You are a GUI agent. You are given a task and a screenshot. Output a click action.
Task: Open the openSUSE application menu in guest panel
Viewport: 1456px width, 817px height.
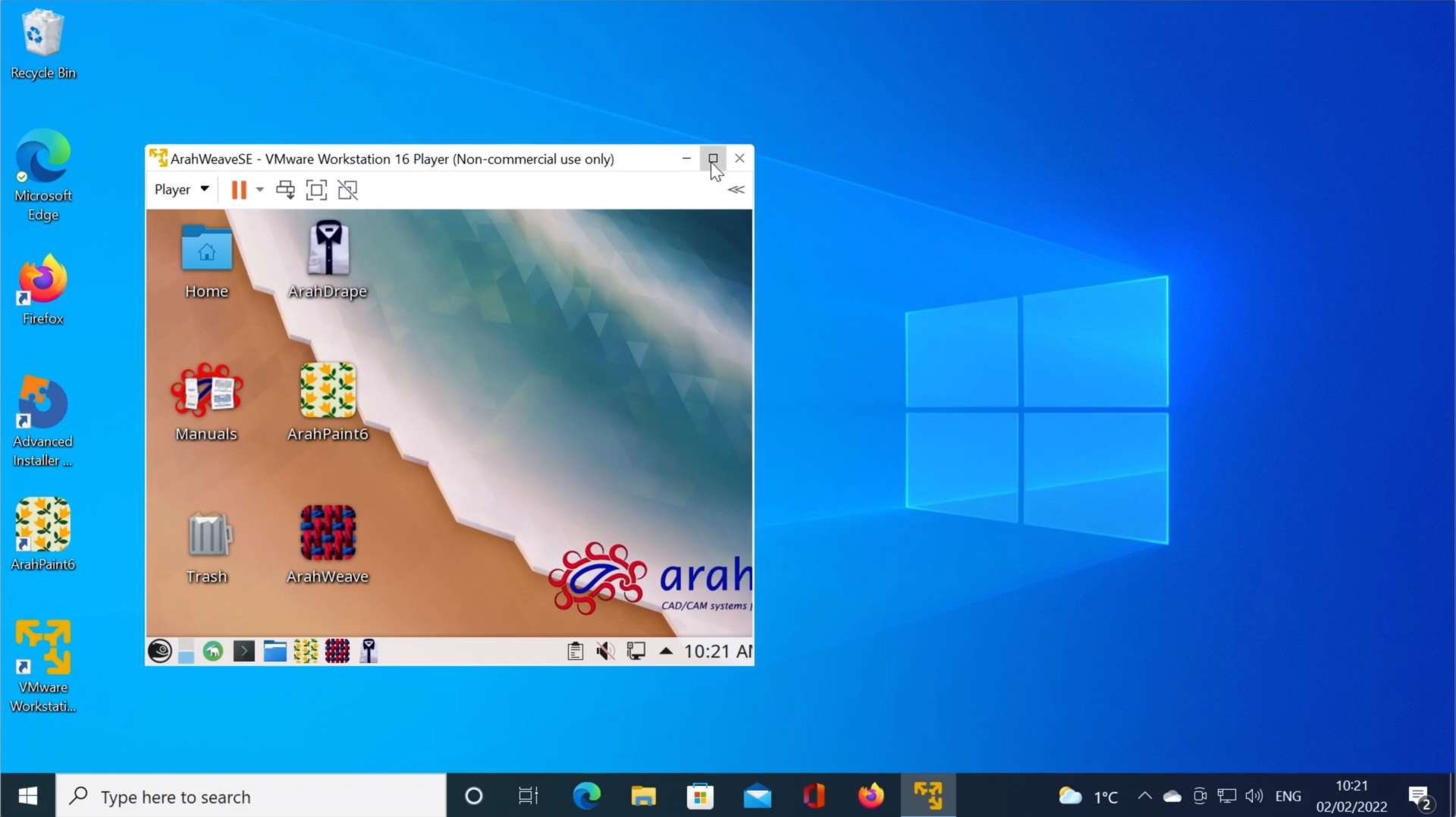(159, 651)
